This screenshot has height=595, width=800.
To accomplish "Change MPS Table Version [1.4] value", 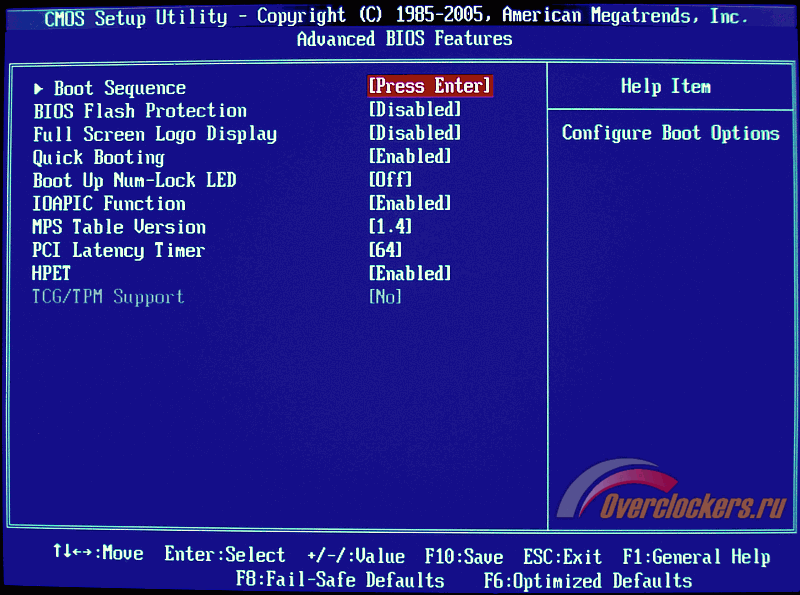I will [390, 226].
